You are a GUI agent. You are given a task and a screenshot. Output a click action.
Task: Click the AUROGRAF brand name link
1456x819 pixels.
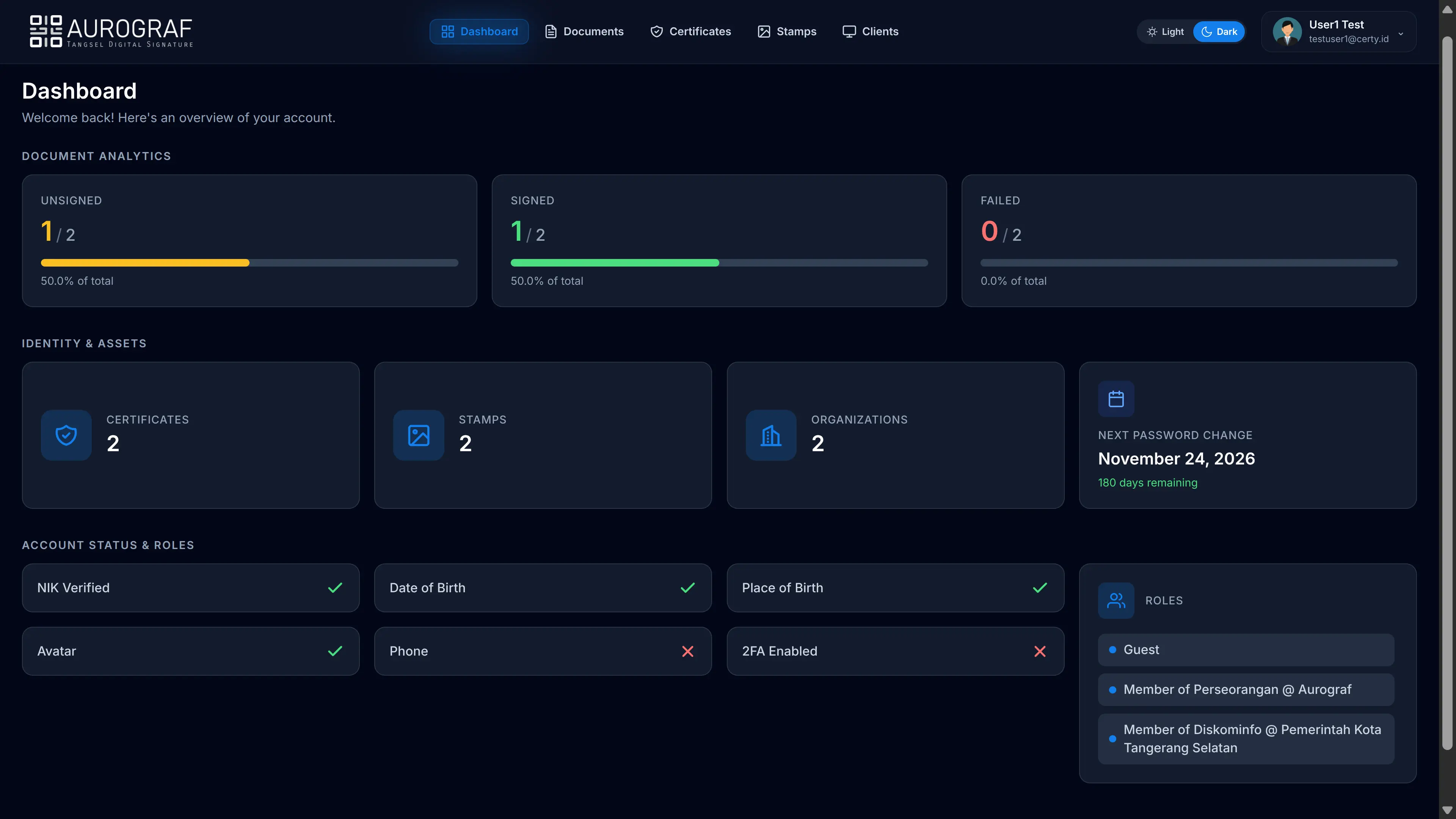129,28
